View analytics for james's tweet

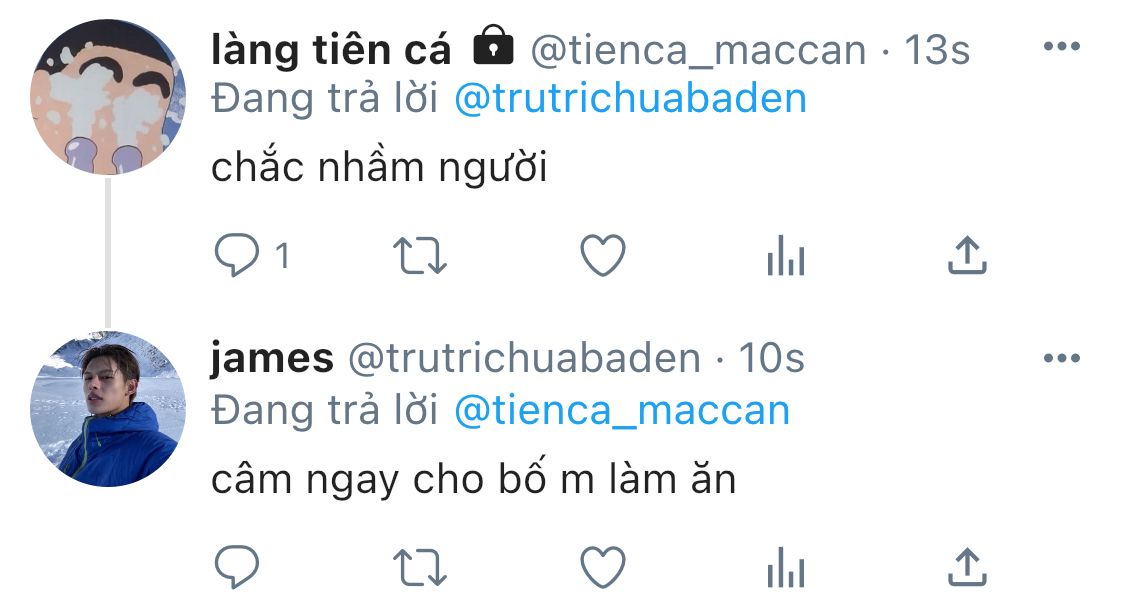pos(786,567)
